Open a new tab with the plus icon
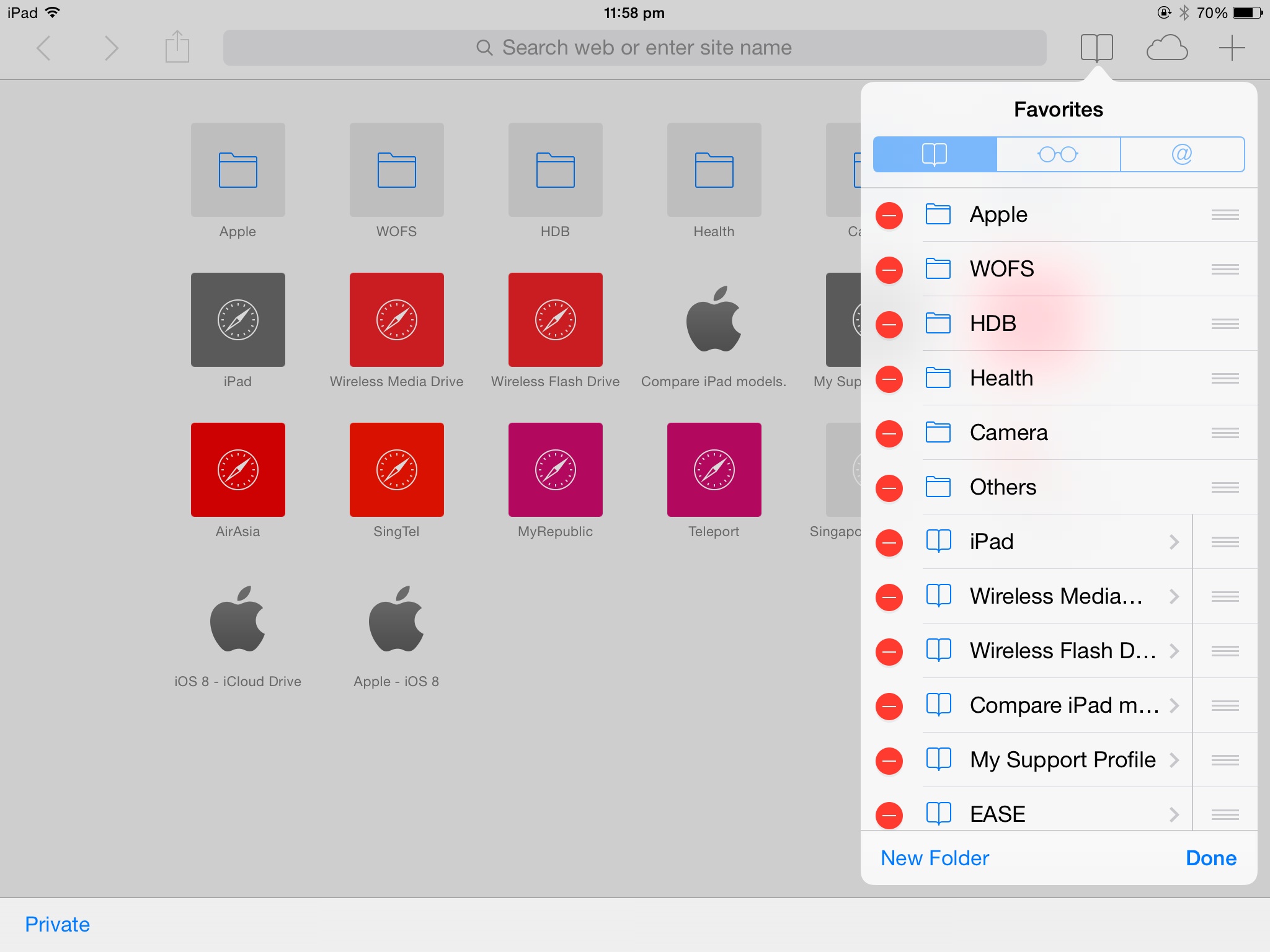1270x952 pixels. (1232, 47)
